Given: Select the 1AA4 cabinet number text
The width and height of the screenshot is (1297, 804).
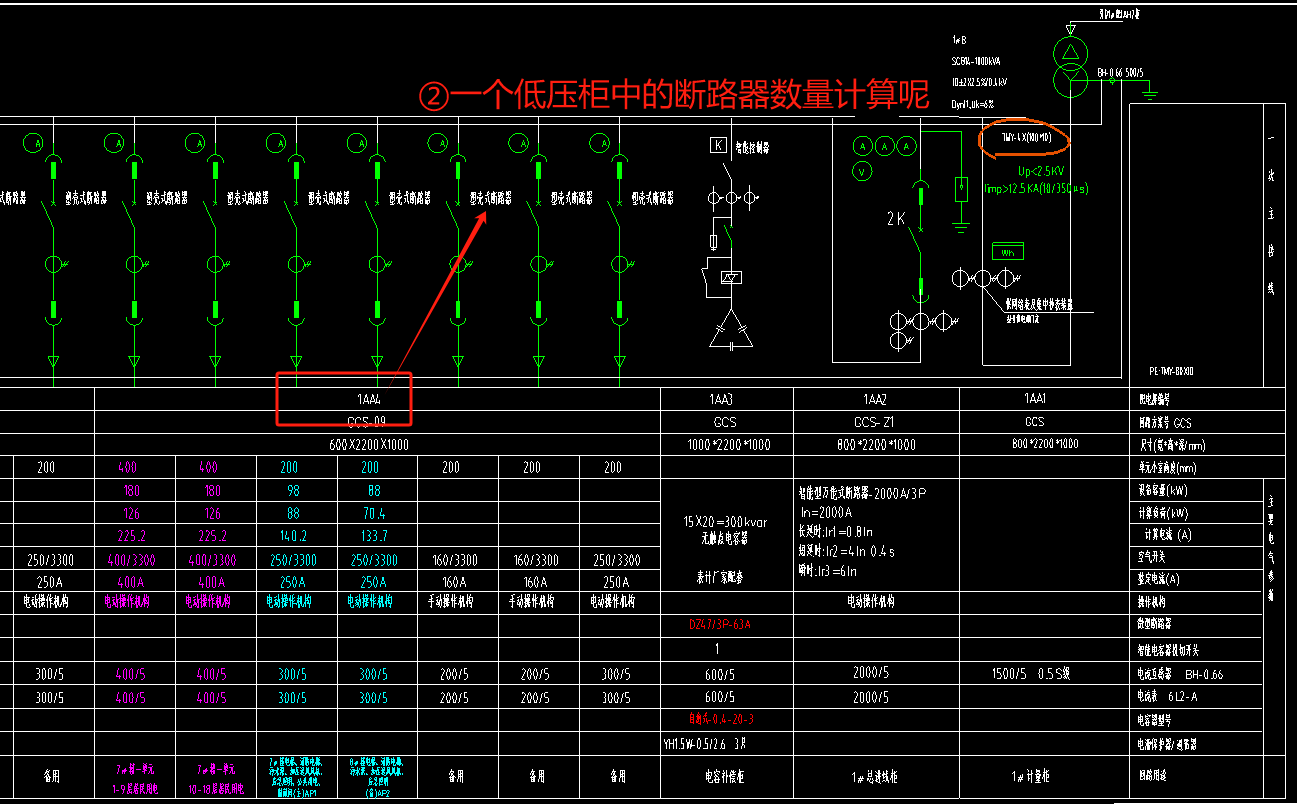Looking at the screenshot, I should (371, 399).
